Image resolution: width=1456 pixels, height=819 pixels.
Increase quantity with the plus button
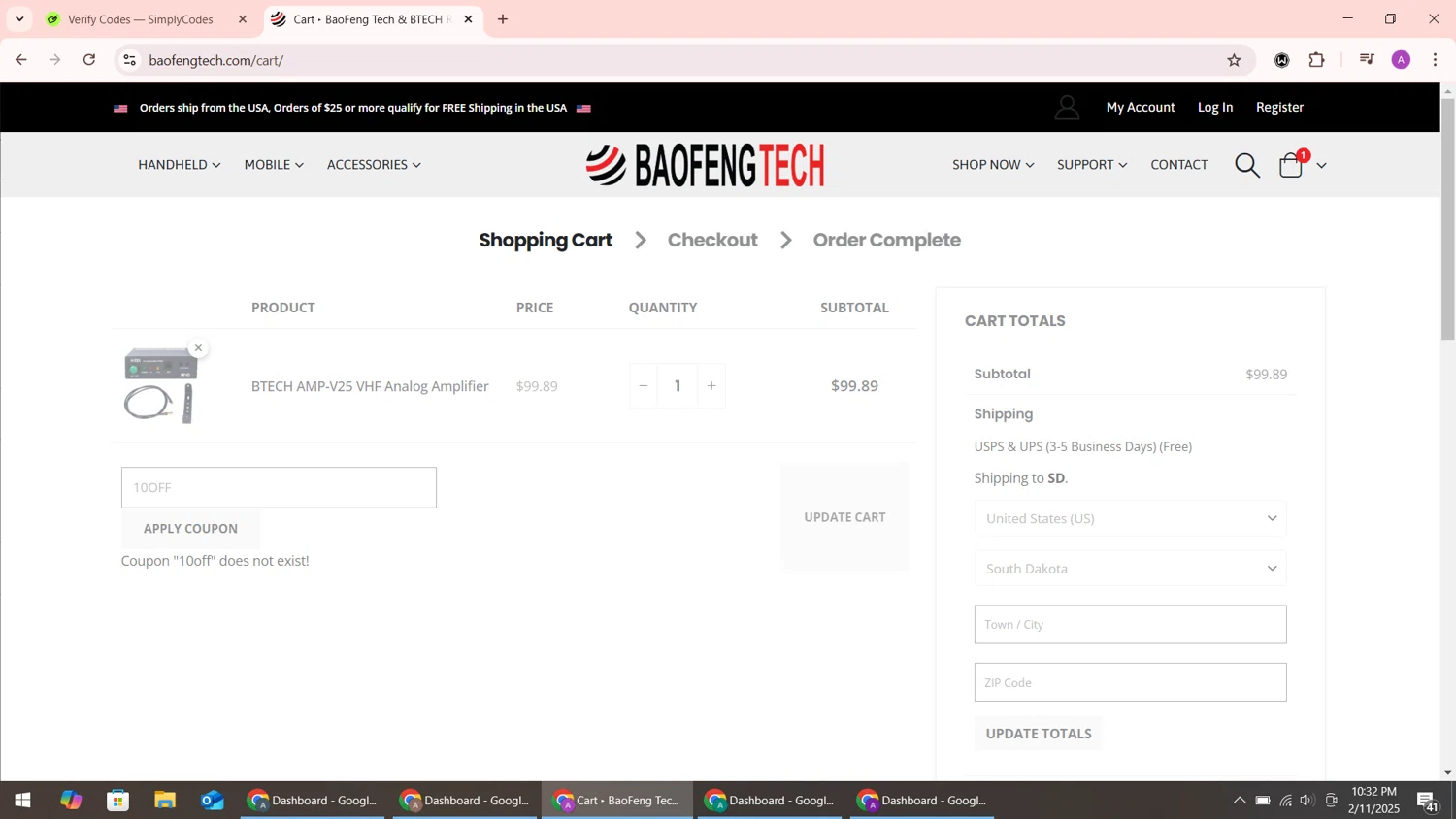click(x=711, y=386)
